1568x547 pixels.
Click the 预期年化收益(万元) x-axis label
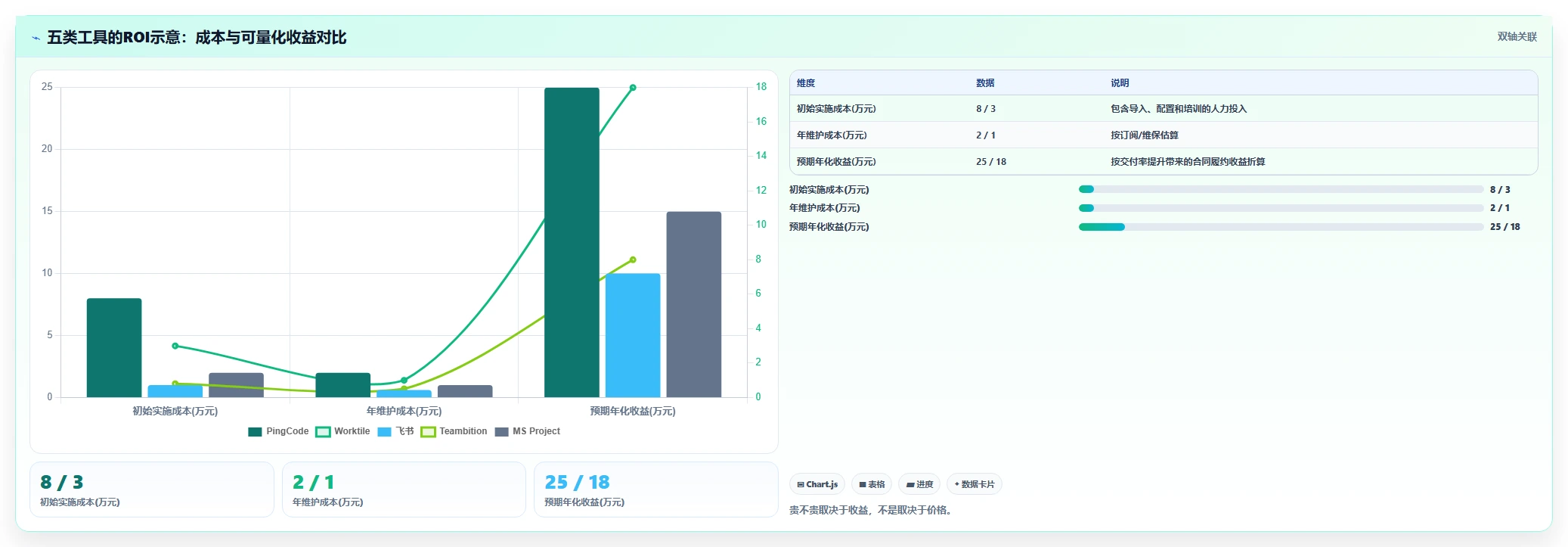[633, 412]
